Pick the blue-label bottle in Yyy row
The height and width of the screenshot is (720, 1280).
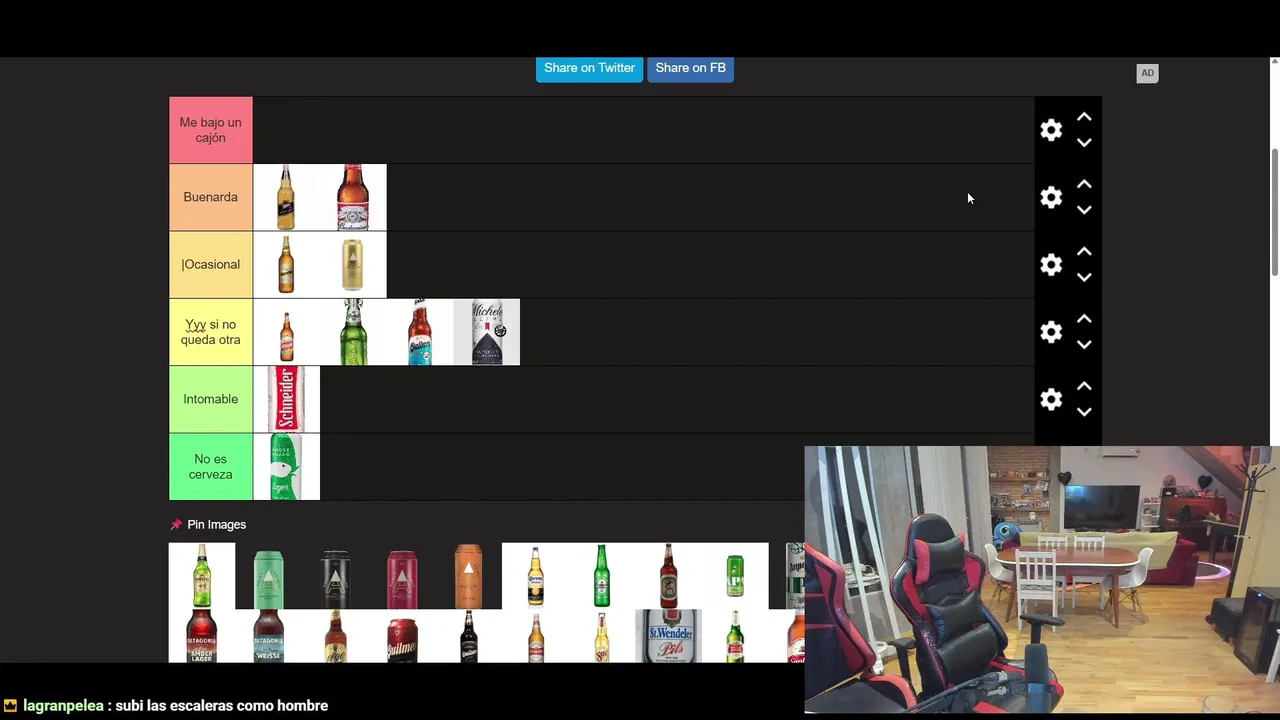click(x=420, y=332)
